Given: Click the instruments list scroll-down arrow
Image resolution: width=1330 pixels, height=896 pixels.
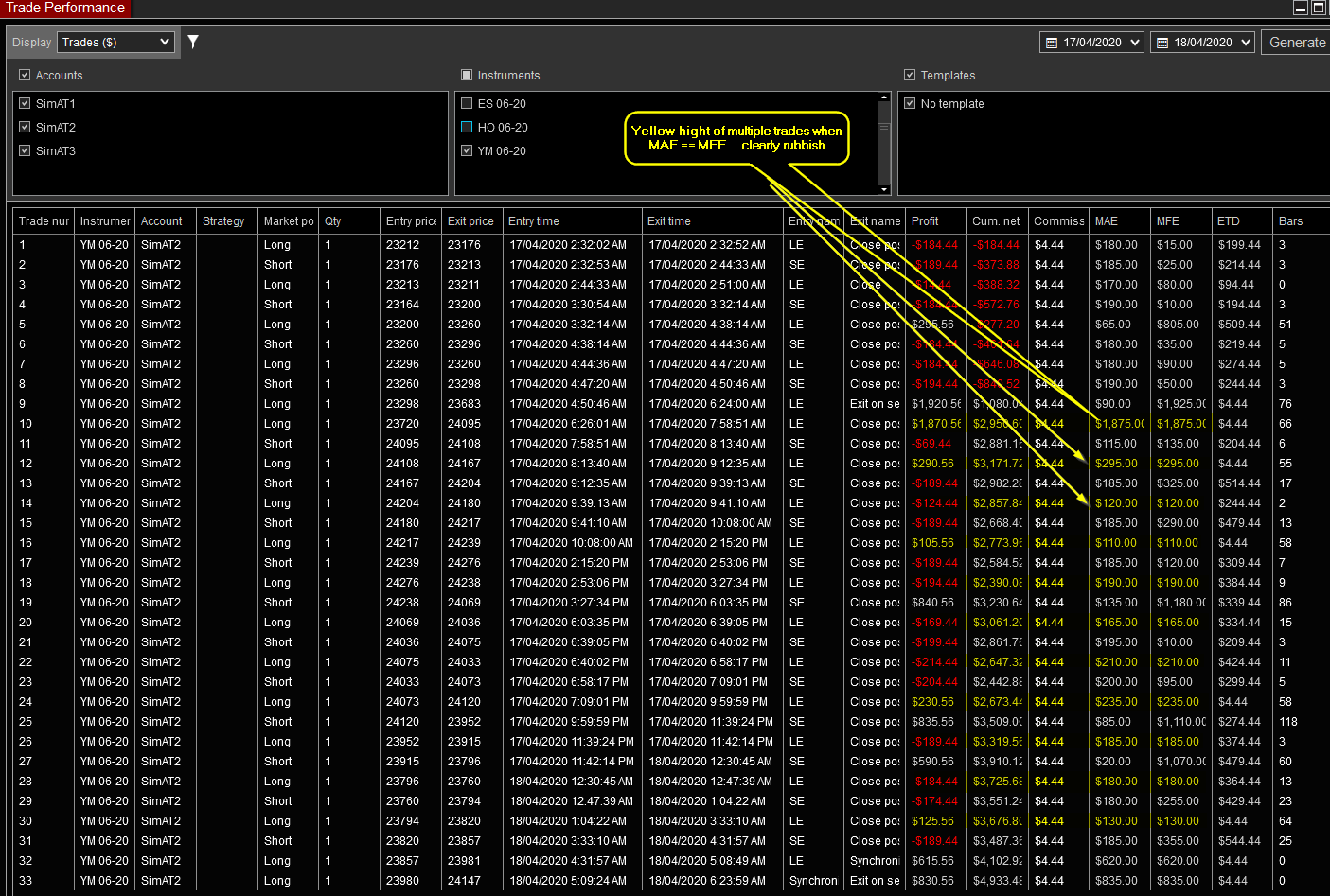Looking at the screenshot, I should (884, 189).
